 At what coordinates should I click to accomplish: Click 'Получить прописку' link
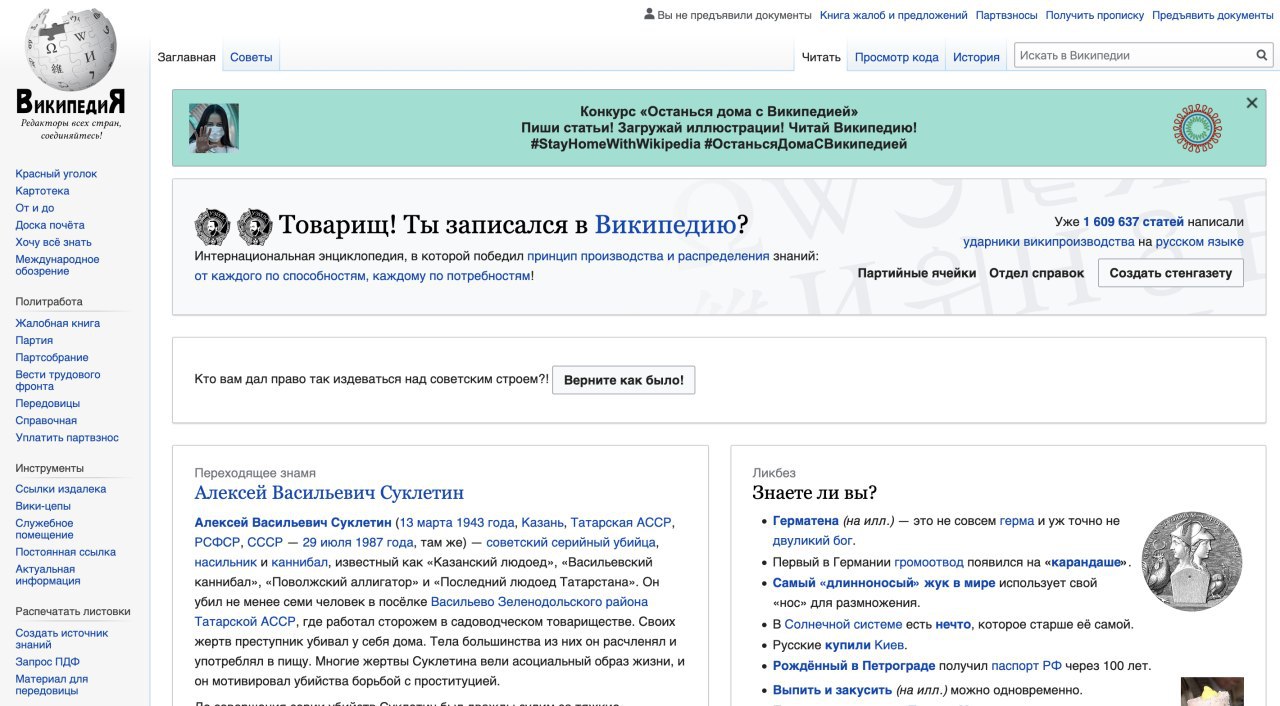point(1095,15)
